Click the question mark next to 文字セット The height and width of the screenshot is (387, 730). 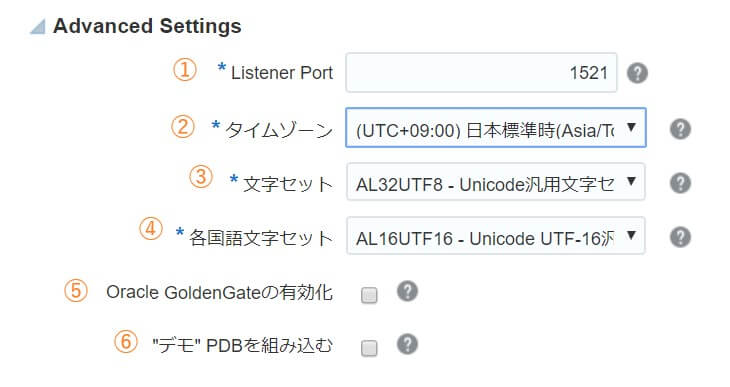point(680,183)
